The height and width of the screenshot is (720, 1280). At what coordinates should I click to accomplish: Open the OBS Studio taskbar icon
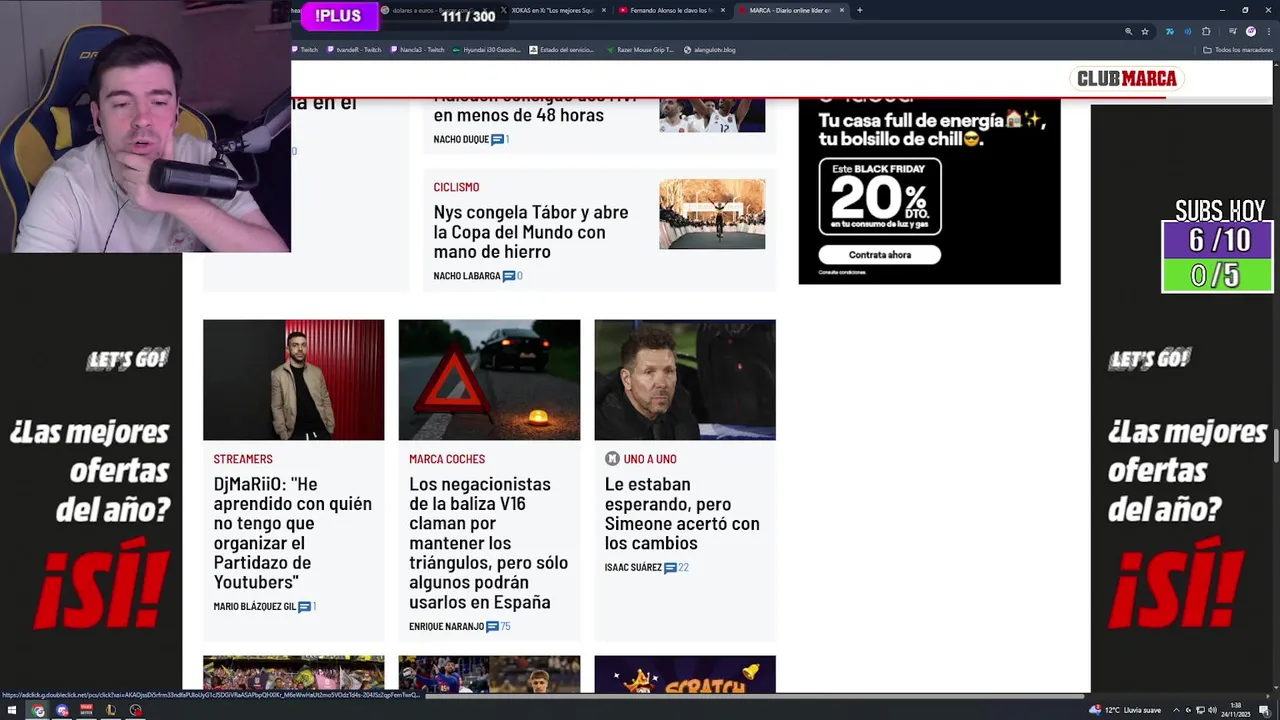point(135,710)
